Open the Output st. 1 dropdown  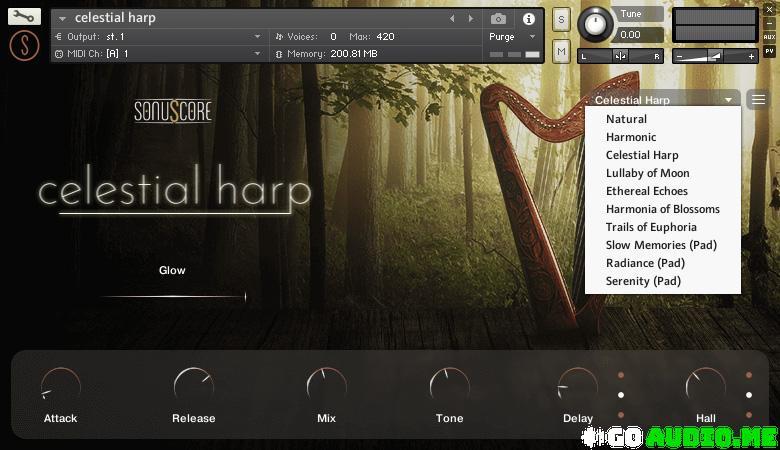tap(257, 37)
